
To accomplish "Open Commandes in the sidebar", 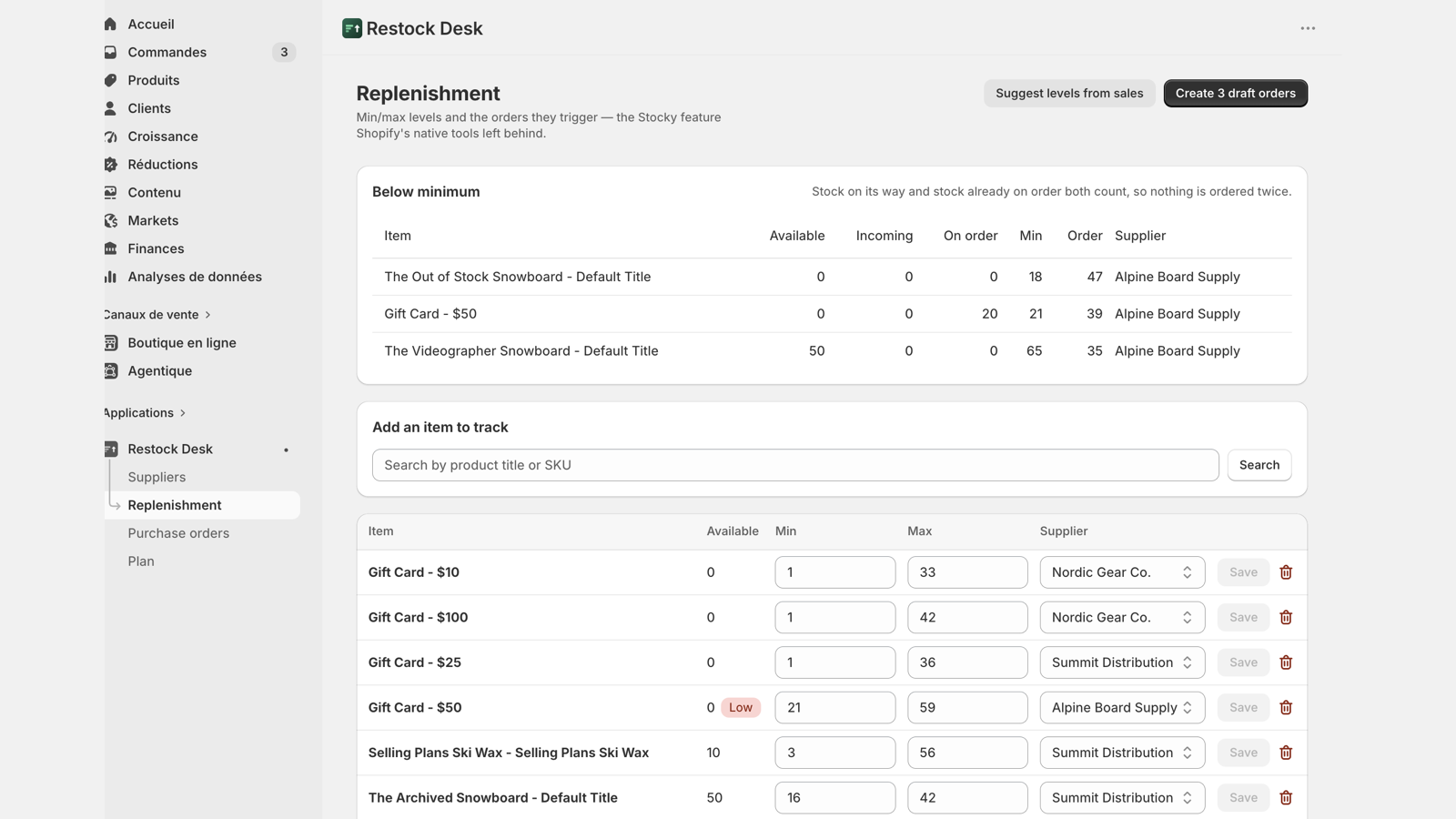I will pyautogui.click(x=167, y=53).
